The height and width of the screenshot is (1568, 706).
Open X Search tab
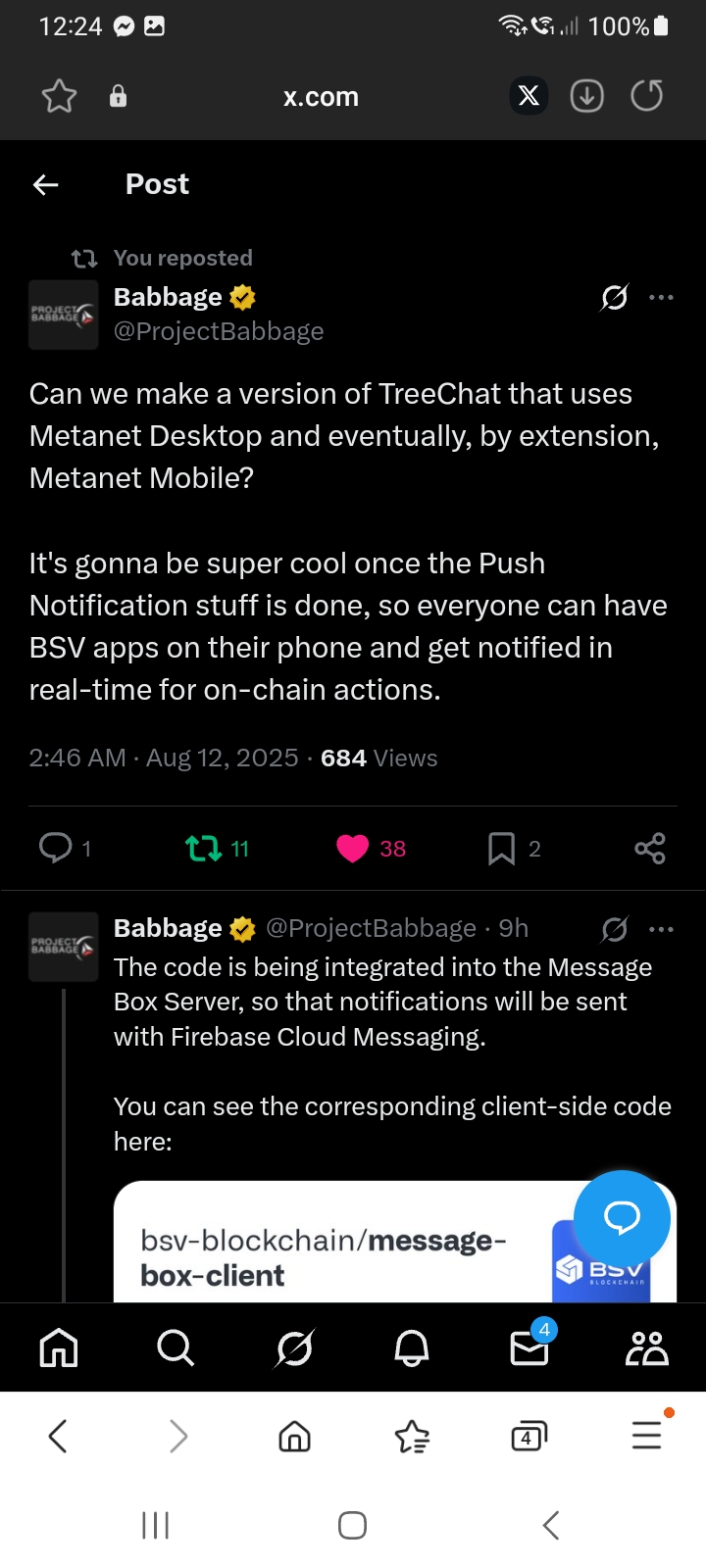click(176, 1348)
